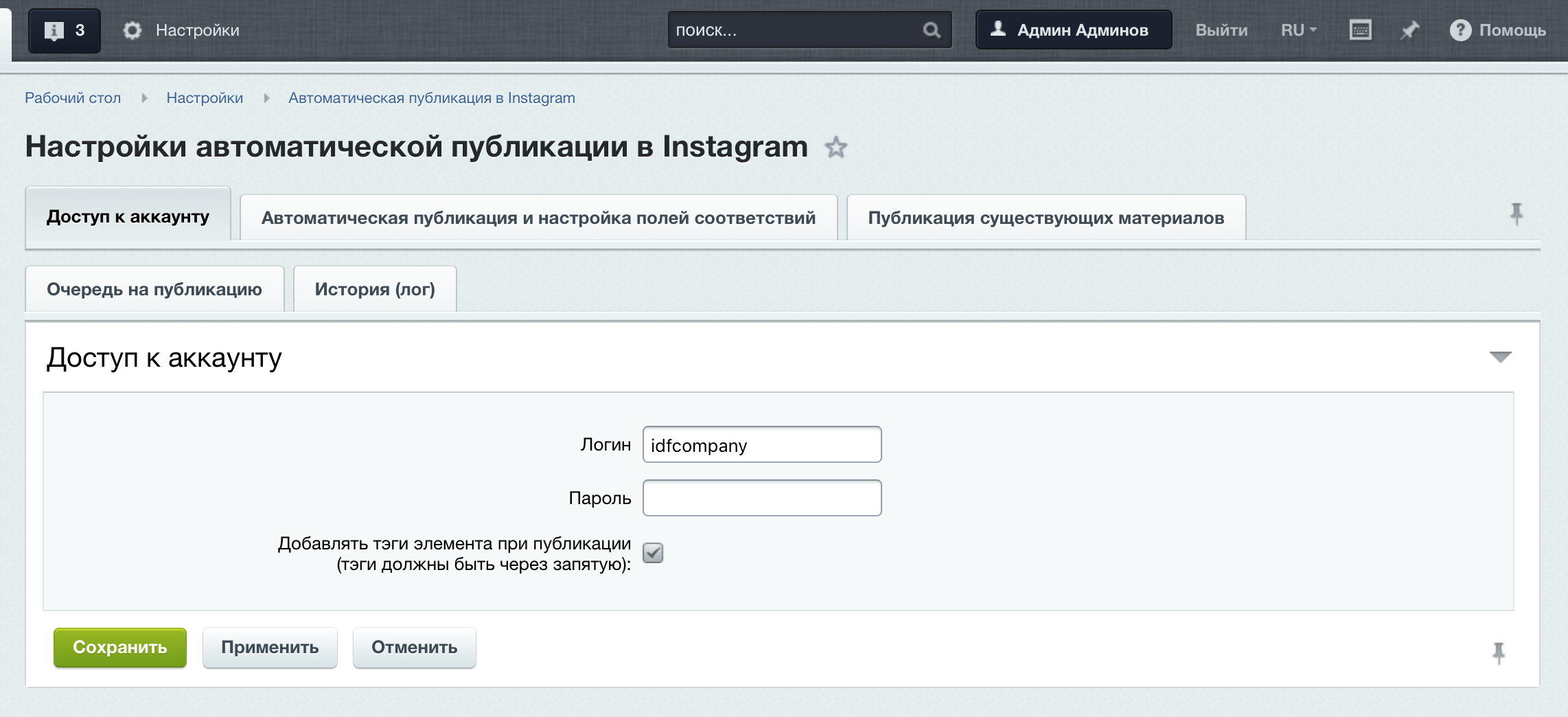Click the green Сохранить button
Screen dimensions: 1568x717
click(x=120, y=648)
